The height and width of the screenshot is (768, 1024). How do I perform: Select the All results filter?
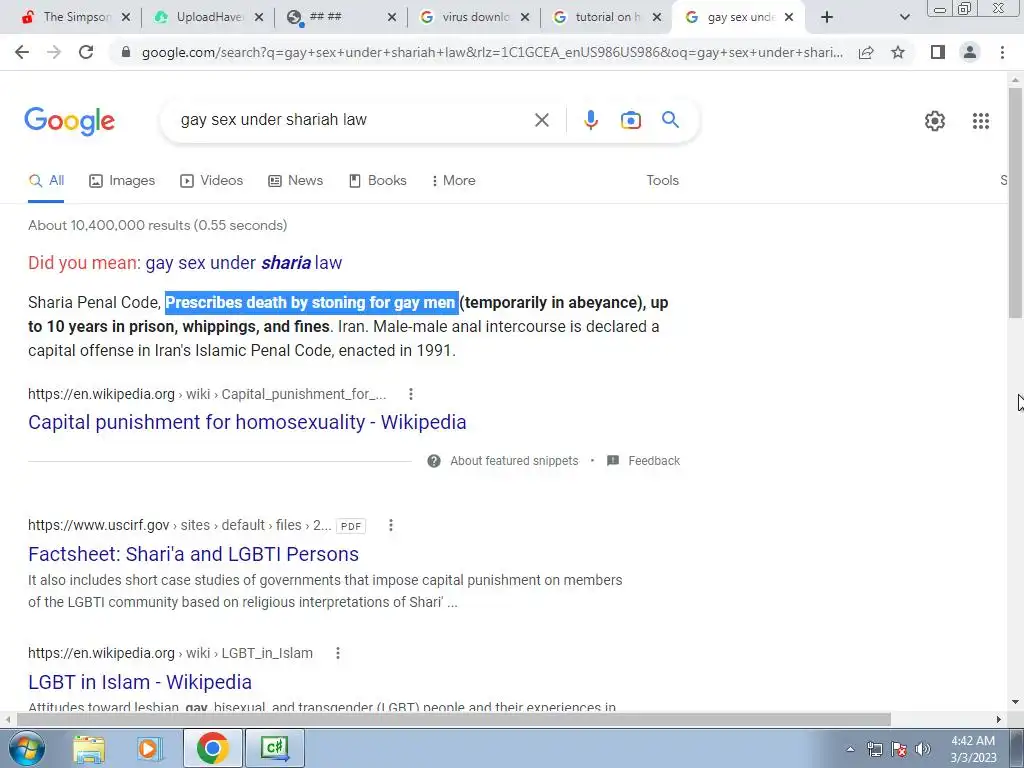[46, 181]
